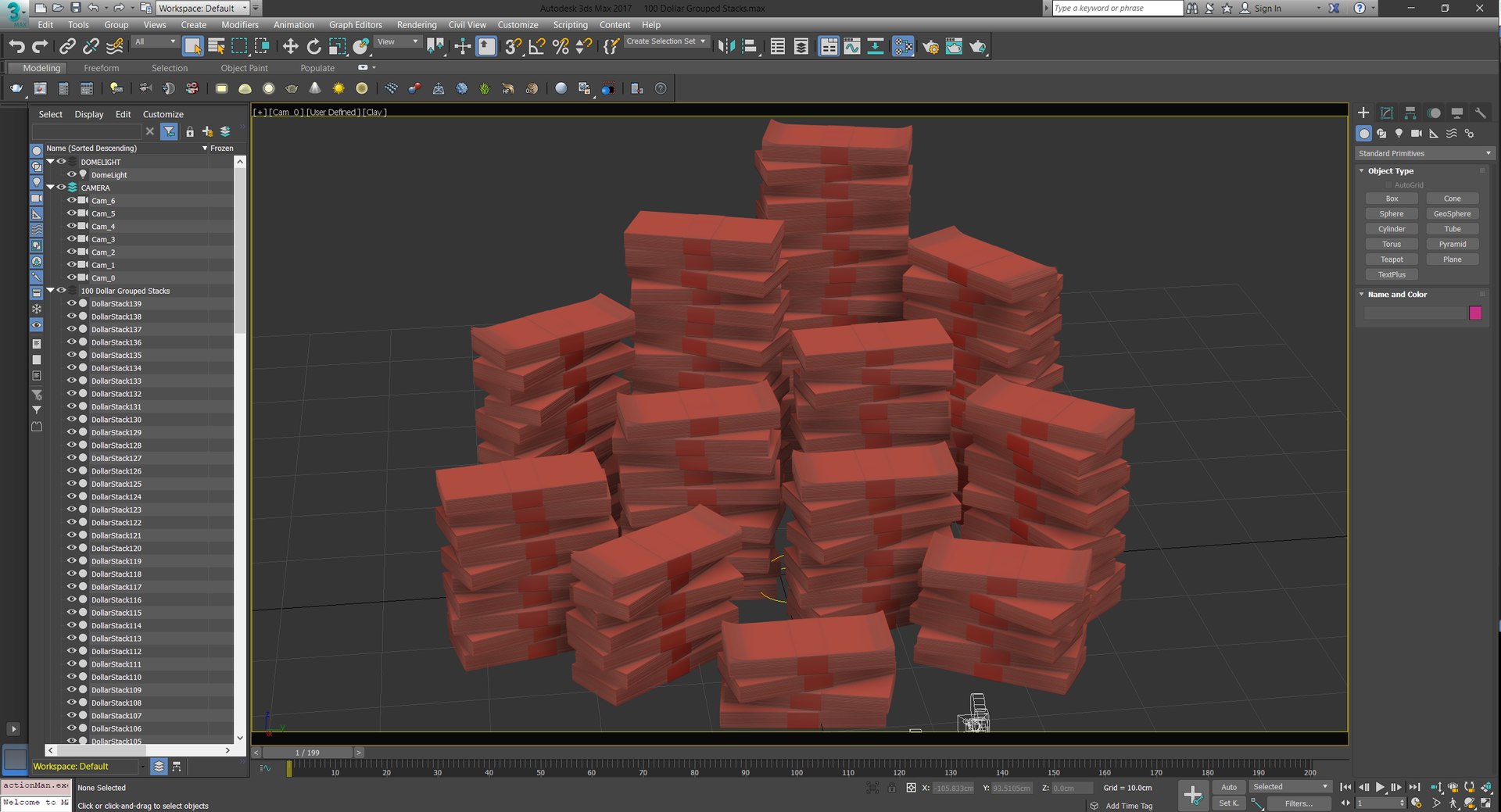Switch to Lights category icon
This screenshot has width=1501, height=812.
[1399, 134]
